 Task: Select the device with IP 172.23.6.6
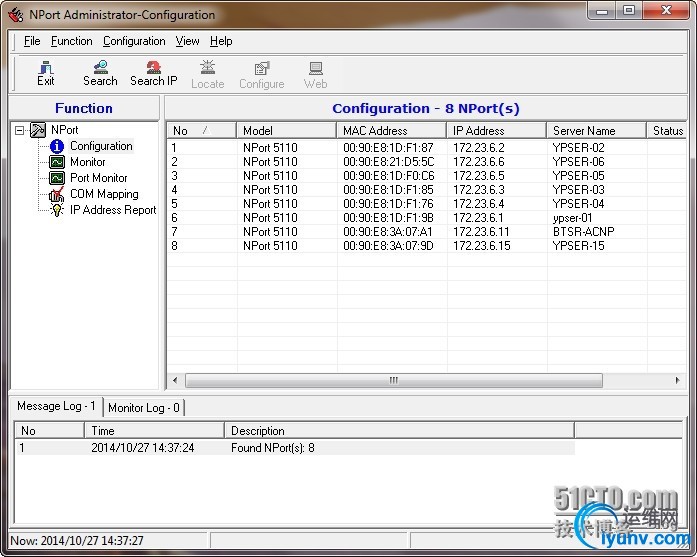tap(427, 162)
